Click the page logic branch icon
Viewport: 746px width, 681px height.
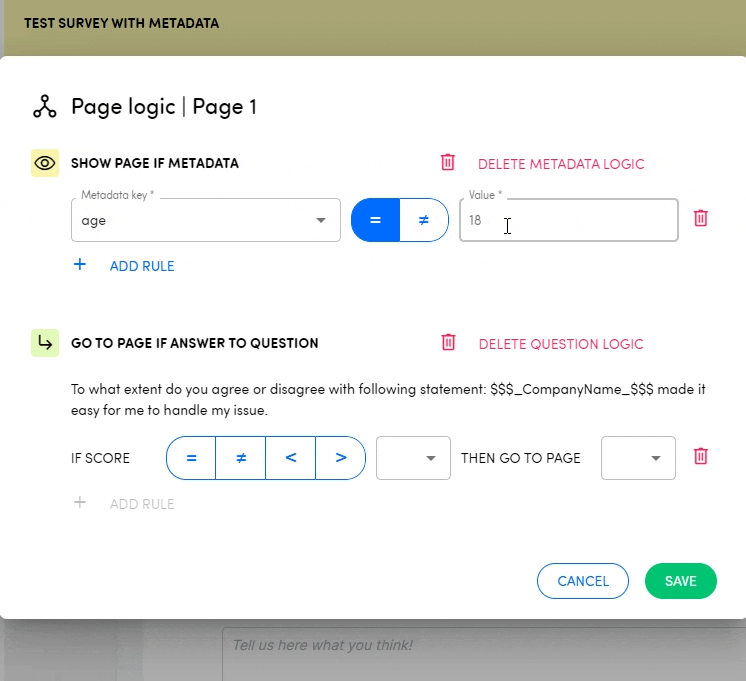(x=45, y=107)
